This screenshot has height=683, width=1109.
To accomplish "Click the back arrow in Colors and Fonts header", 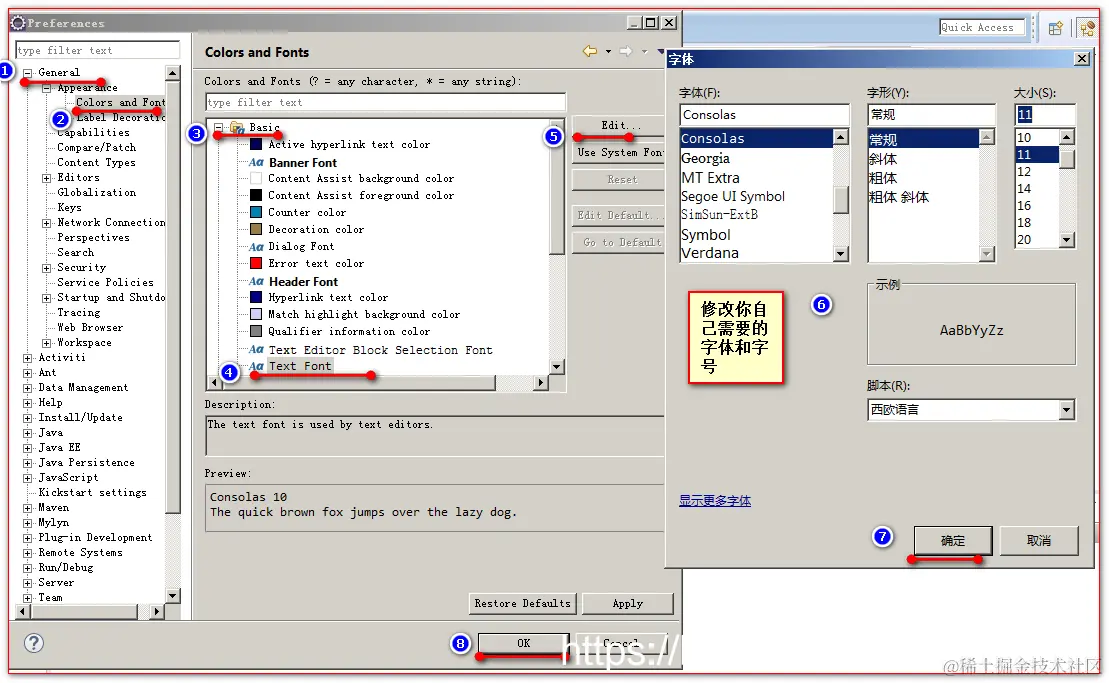I will pos(589,51).
